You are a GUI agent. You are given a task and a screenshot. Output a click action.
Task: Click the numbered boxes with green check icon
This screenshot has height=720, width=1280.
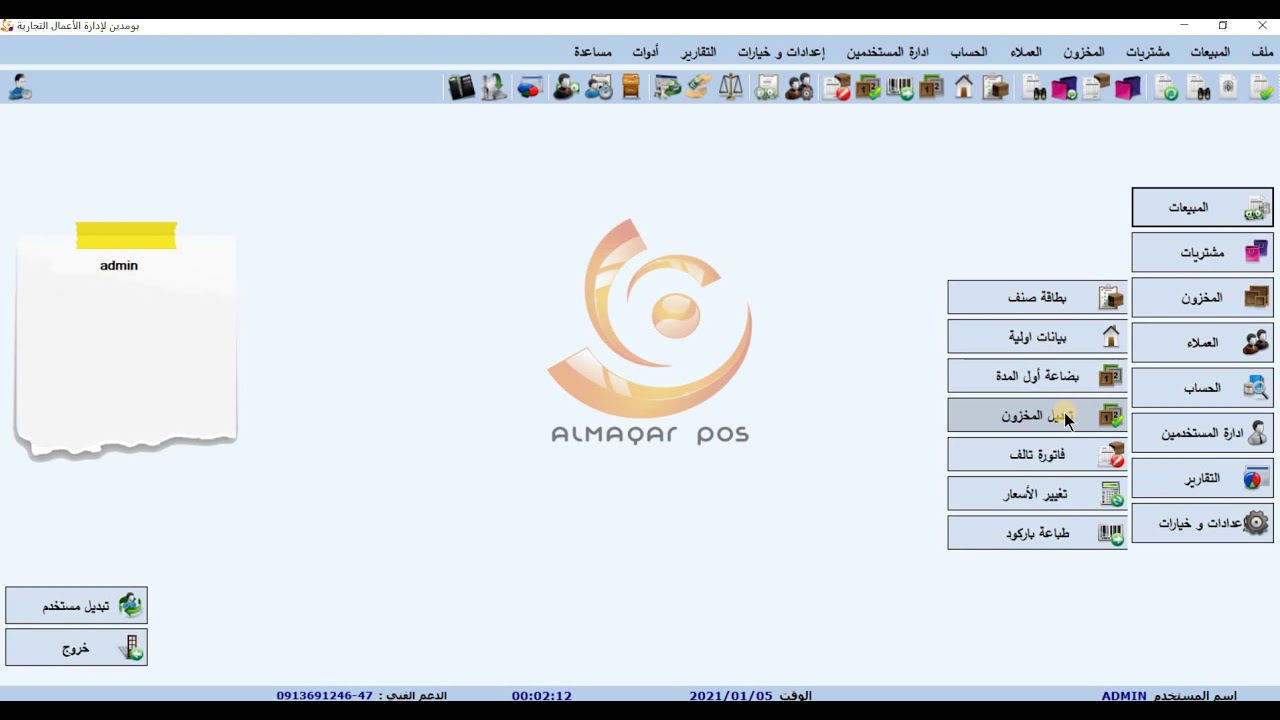pyautogui.click(x=868, y=88)
